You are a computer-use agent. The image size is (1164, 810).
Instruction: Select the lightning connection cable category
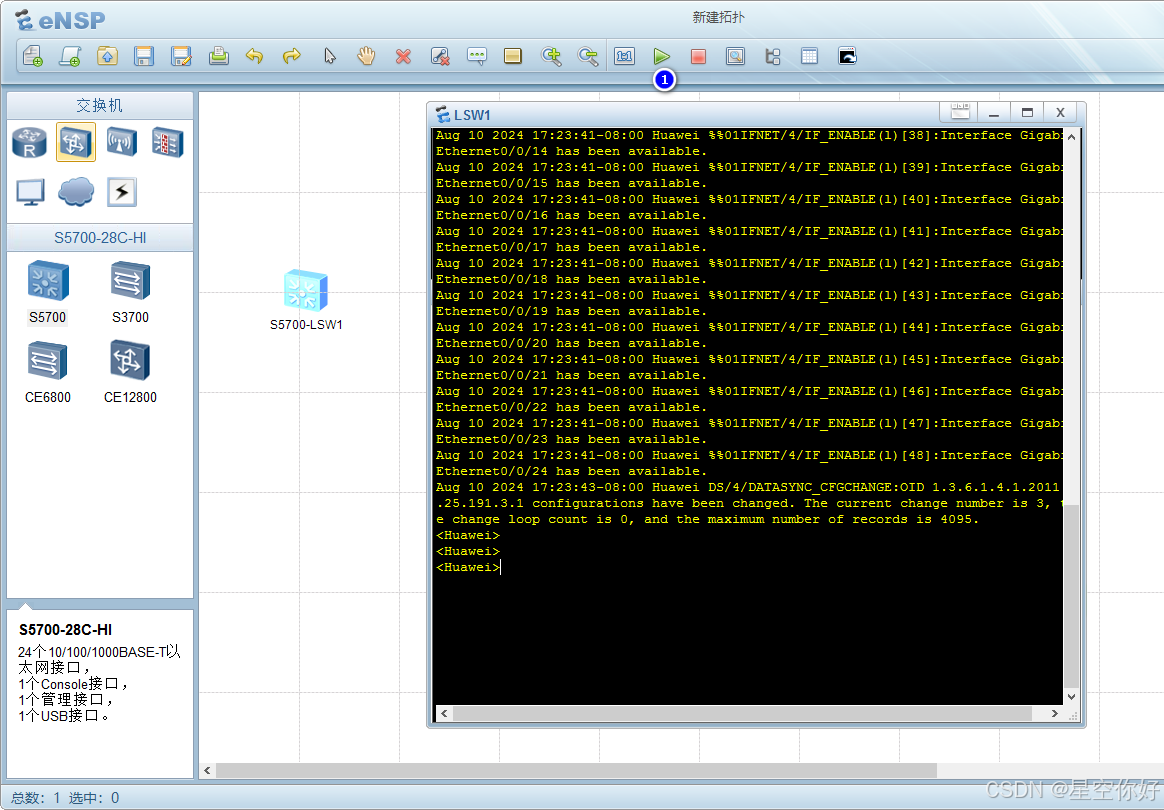click(122, 192)
